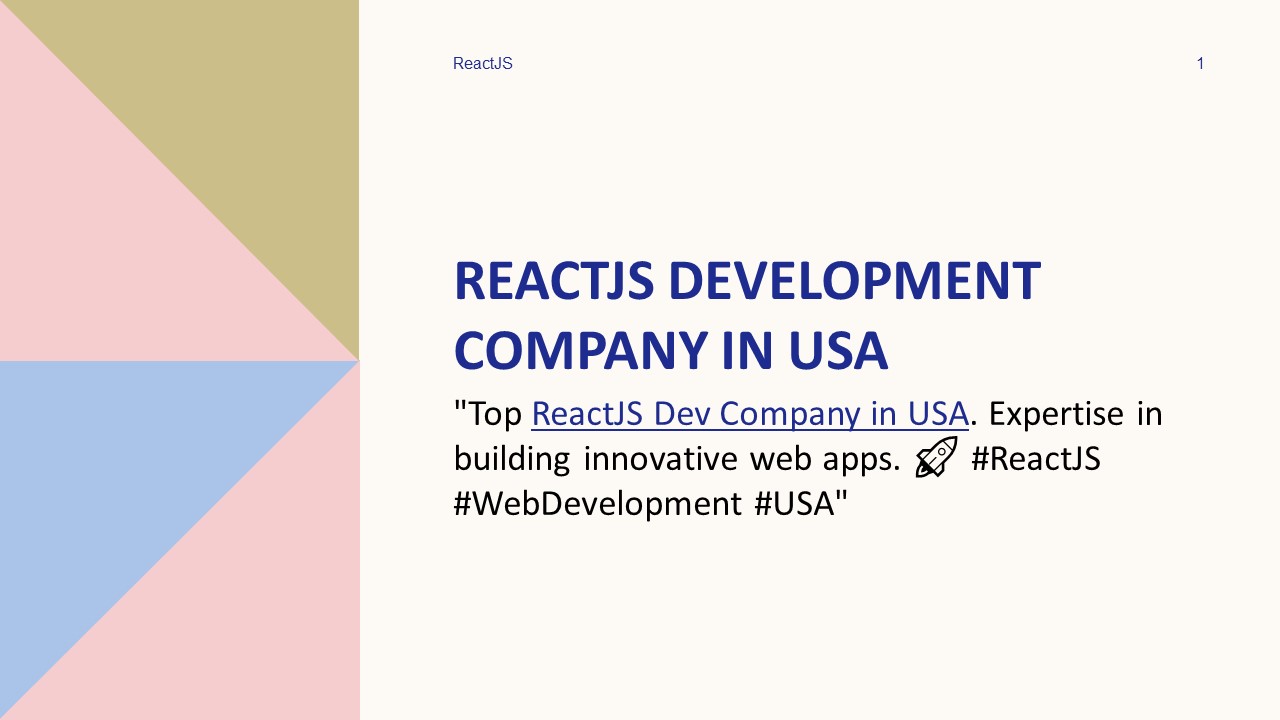Screen dimensions: 1280x720
Task: Click the #ReactJS hashtag text
Action: [1035, 458]
